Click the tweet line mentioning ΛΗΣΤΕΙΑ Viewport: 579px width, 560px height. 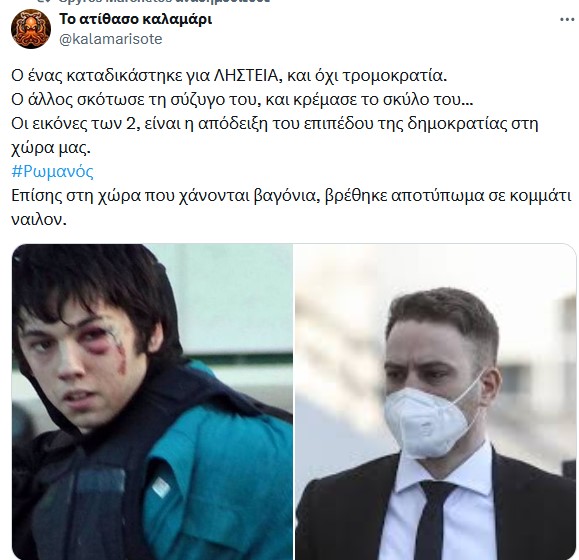229,76
